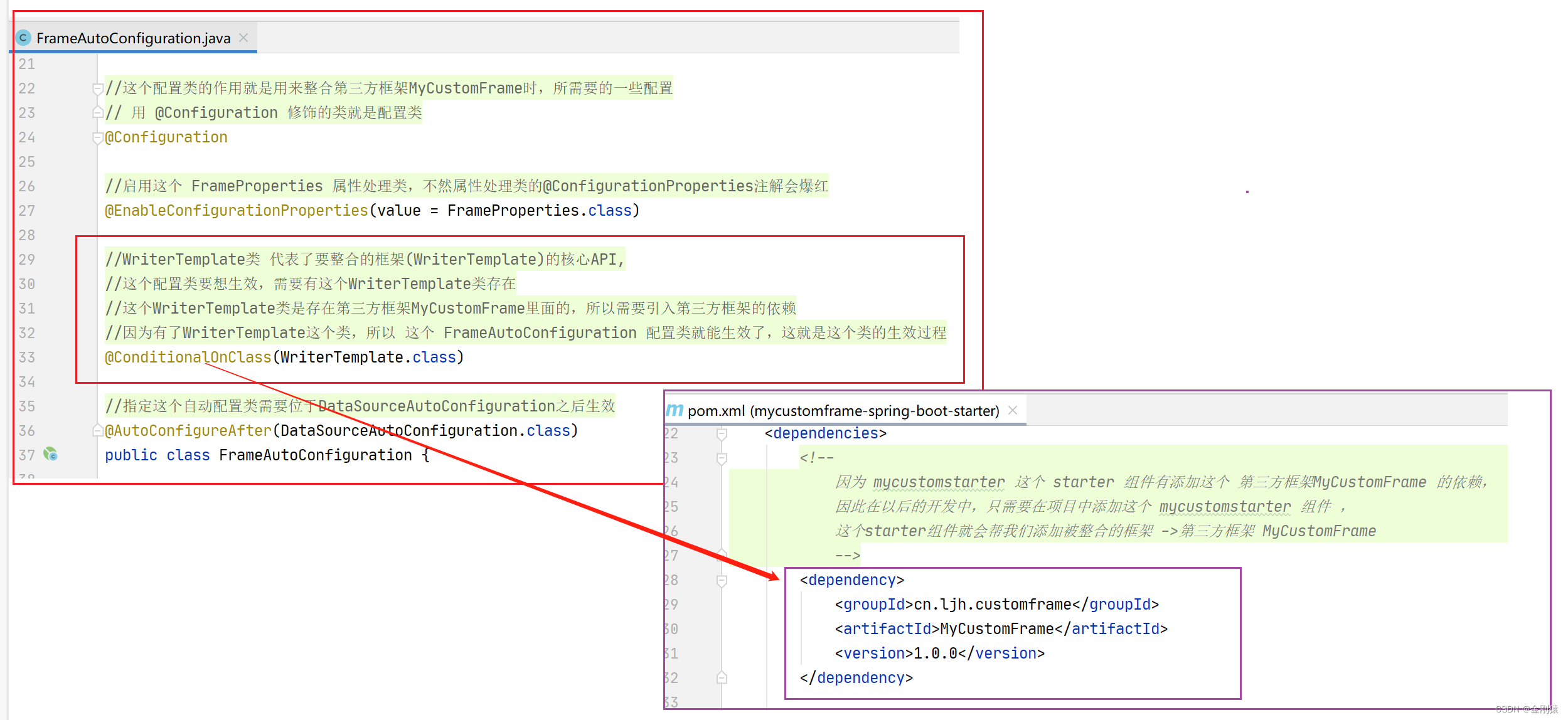Click the comment on line 22 about MyCustomFrame
The image size is (1568, 720).
389,88
